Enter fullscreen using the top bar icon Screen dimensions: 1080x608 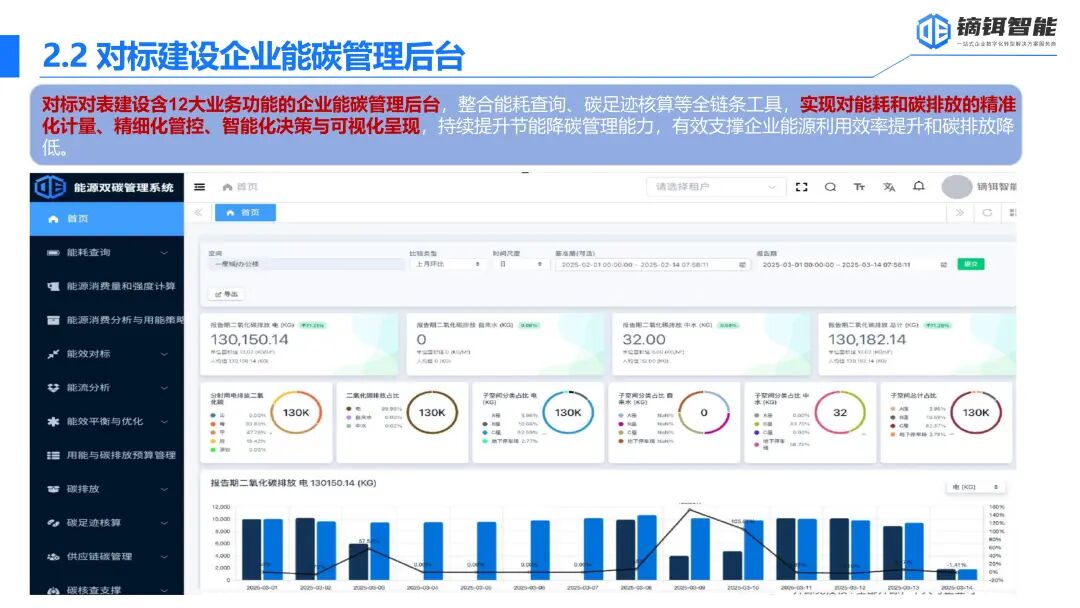tap(801, 187)
